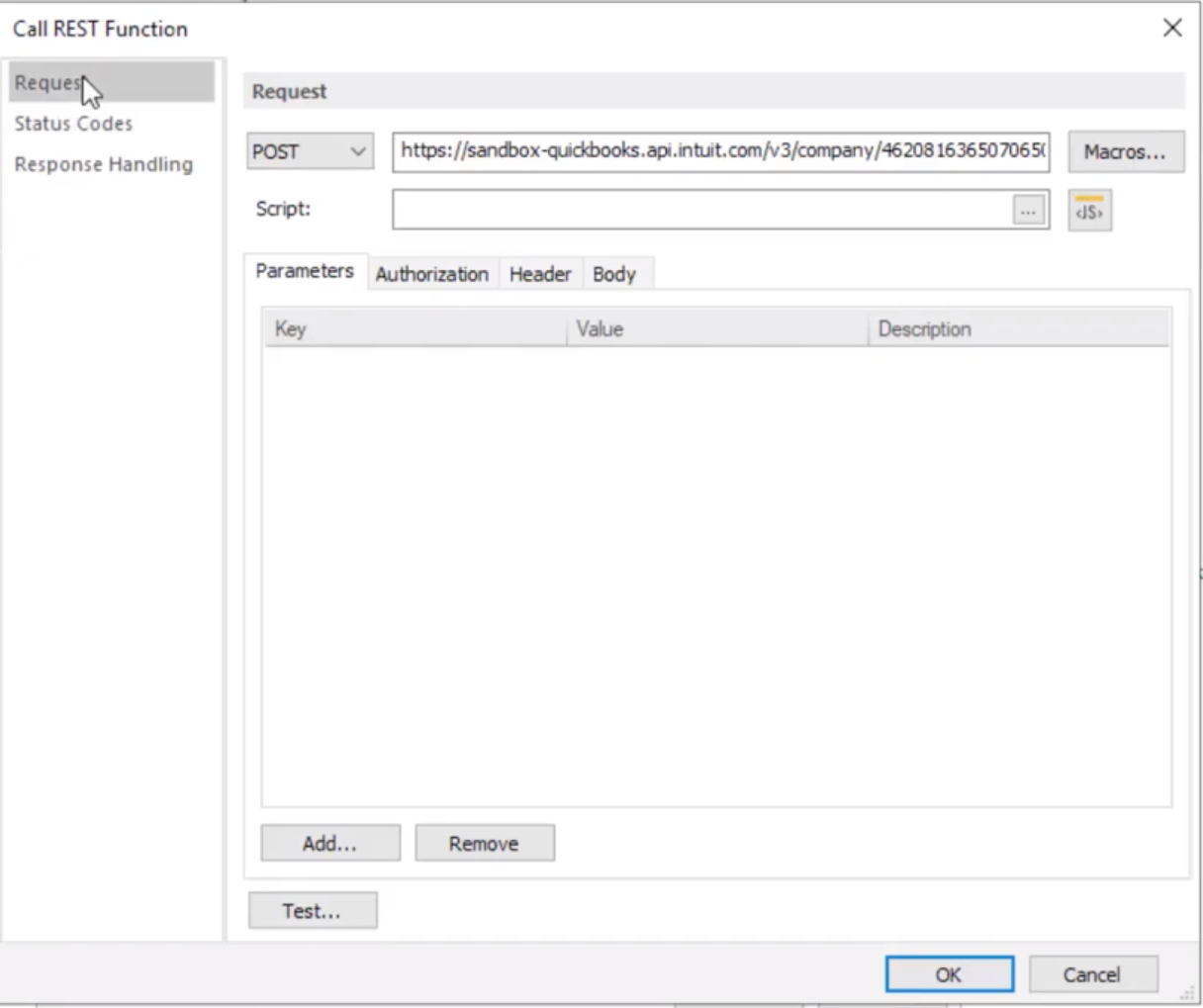Image resolution: width=1203 pixels, height=1008 pixels.
Task: Remove the selected parameter
Action: (485, 843)
